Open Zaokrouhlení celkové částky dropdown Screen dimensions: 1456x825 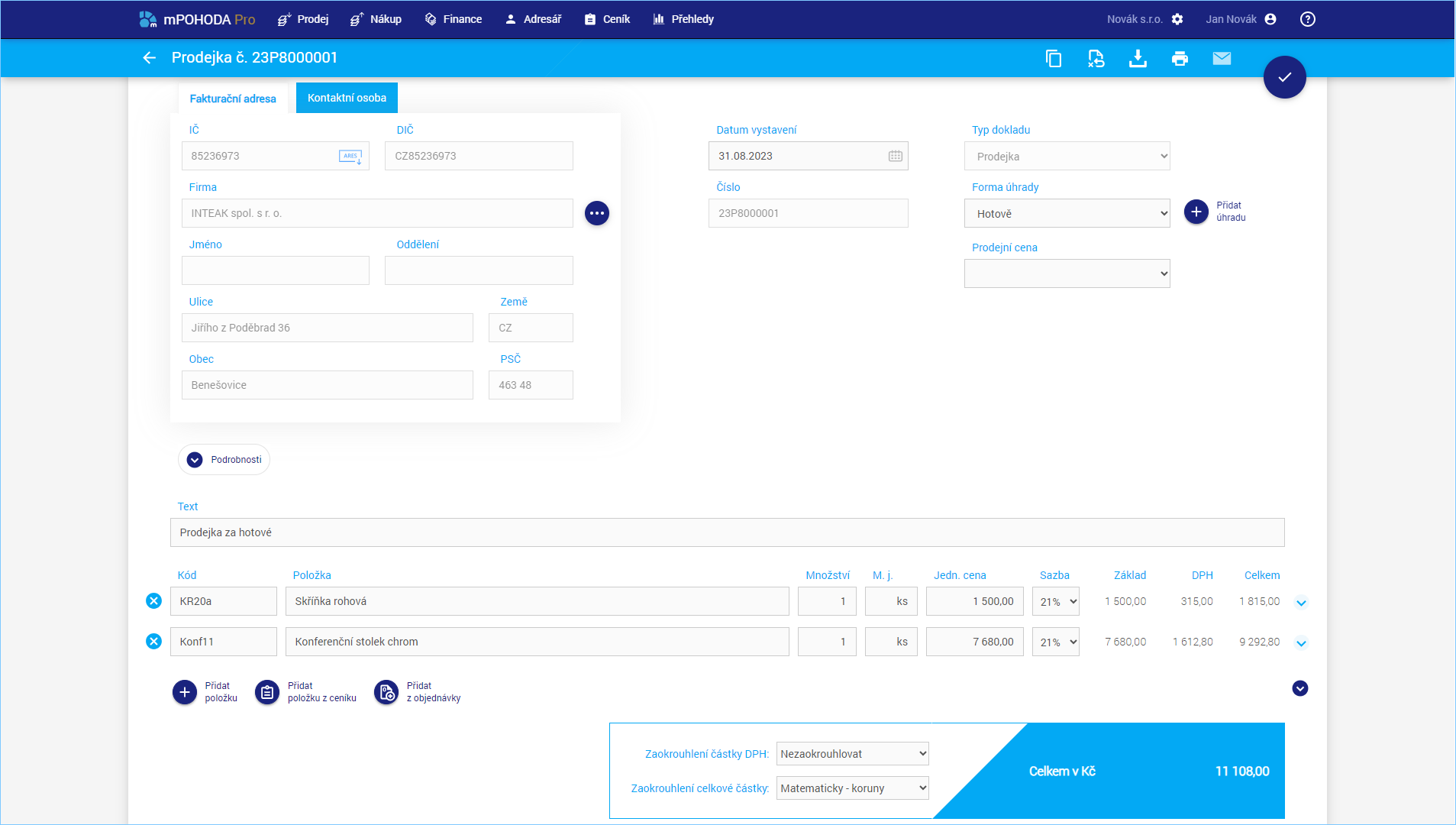pos(852,788)
